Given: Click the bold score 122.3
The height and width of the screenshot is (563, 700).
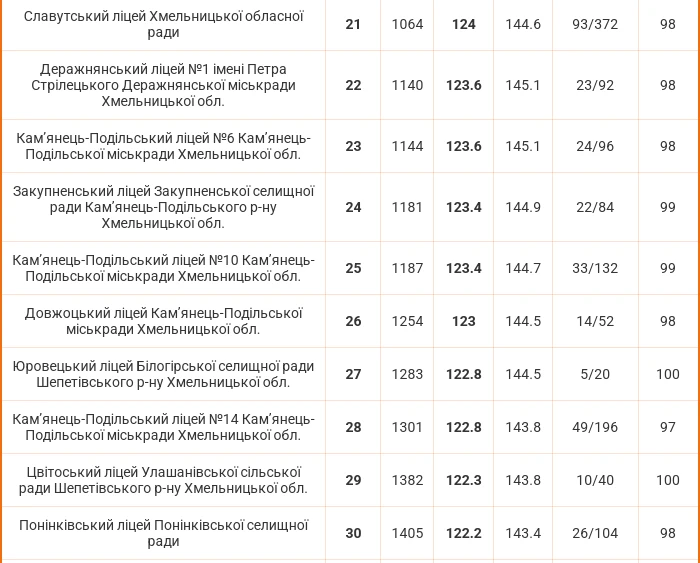Looking at the screenshot, I should click(x=463, y=480).
